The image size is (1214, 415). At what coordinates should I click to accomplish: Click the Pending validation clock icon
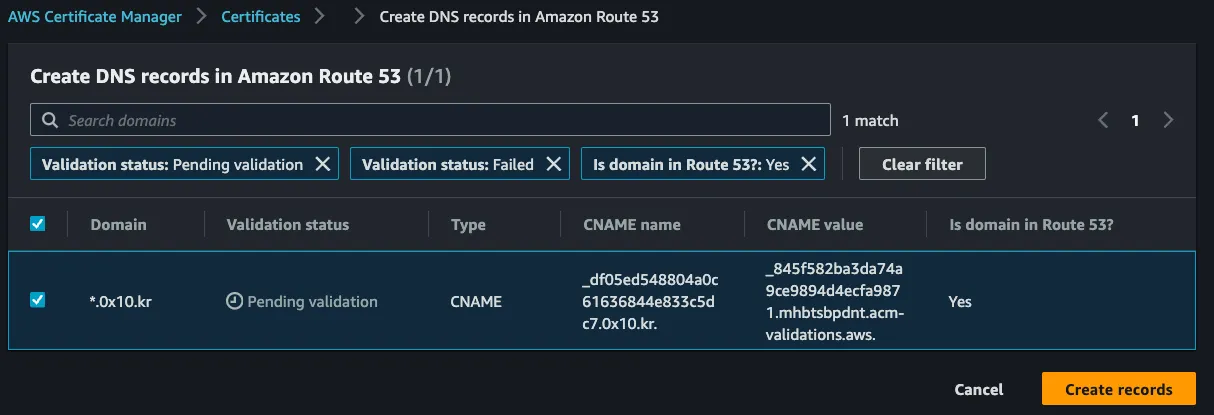[x=235, y=301]
